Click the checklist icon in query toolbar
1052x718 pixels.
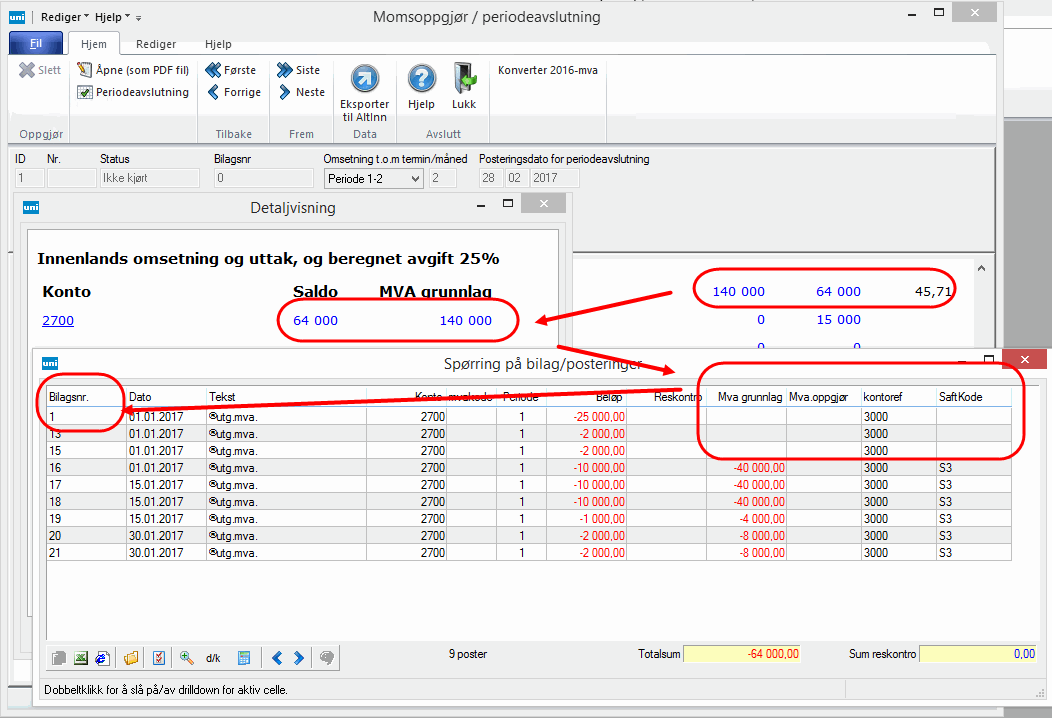158,658
